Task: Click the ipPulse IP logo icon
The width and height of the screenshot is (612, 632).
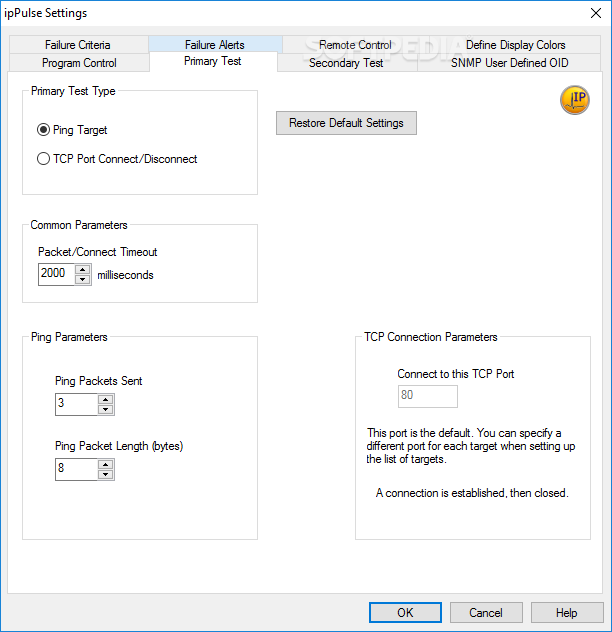Action: click(575, 100)
